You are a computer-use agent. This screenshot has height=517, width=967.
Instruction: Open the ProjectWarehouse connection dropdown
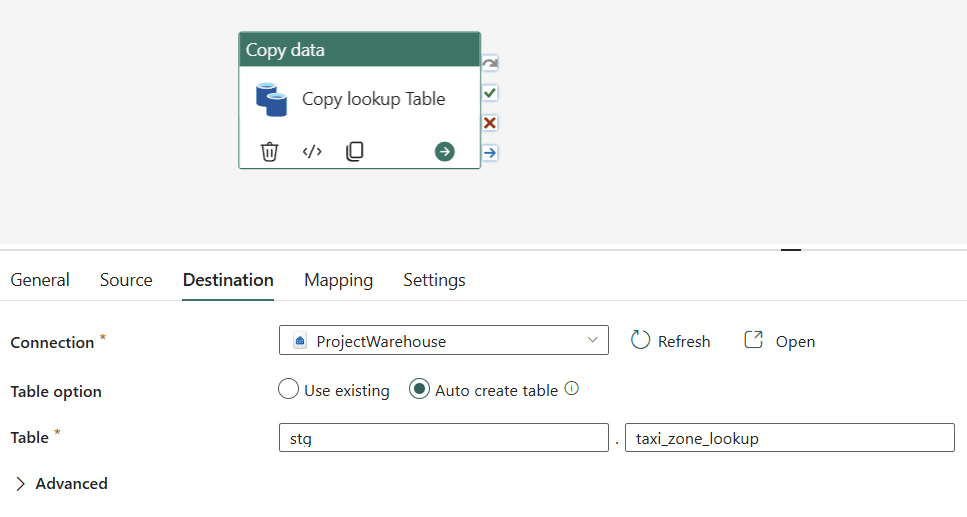tap(443, 341)
